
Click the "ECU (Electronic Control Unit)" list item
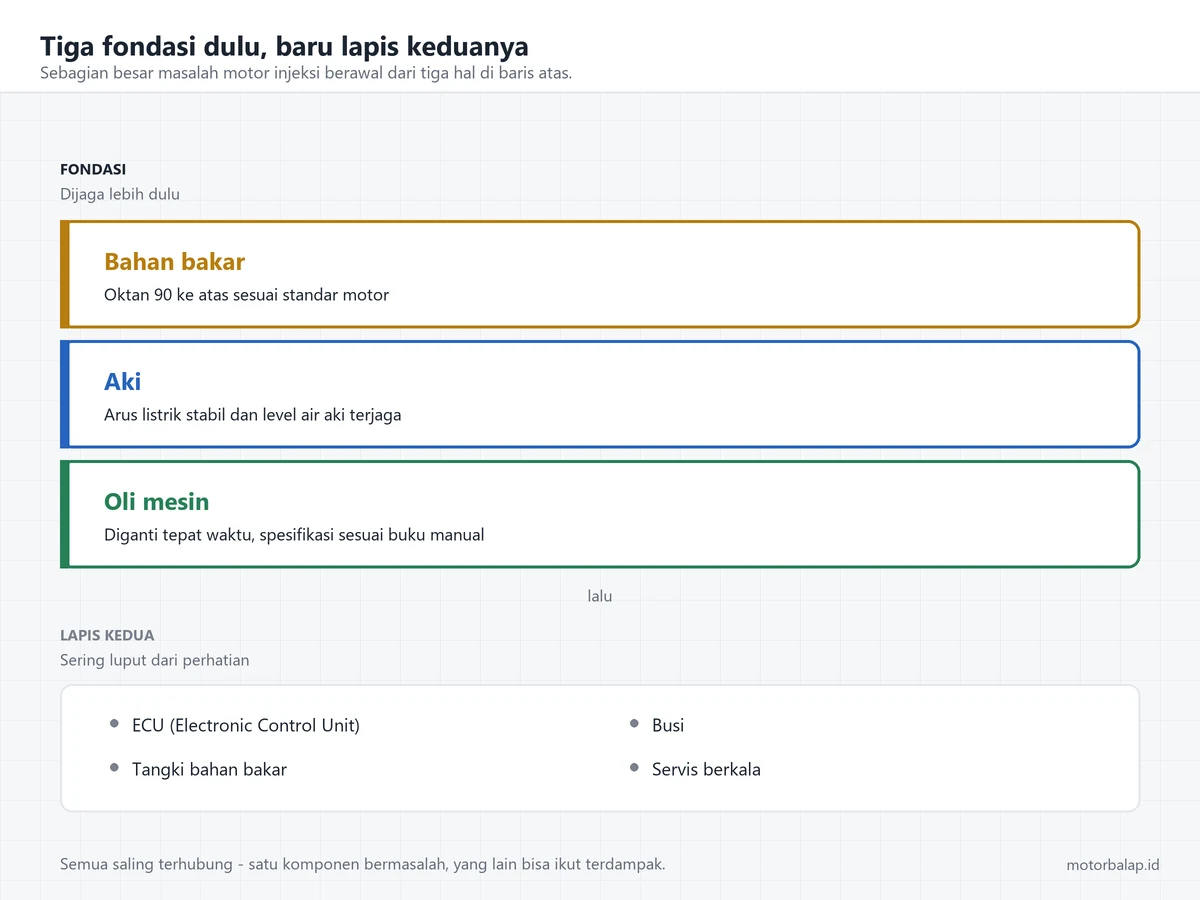(x=246, y=726)
